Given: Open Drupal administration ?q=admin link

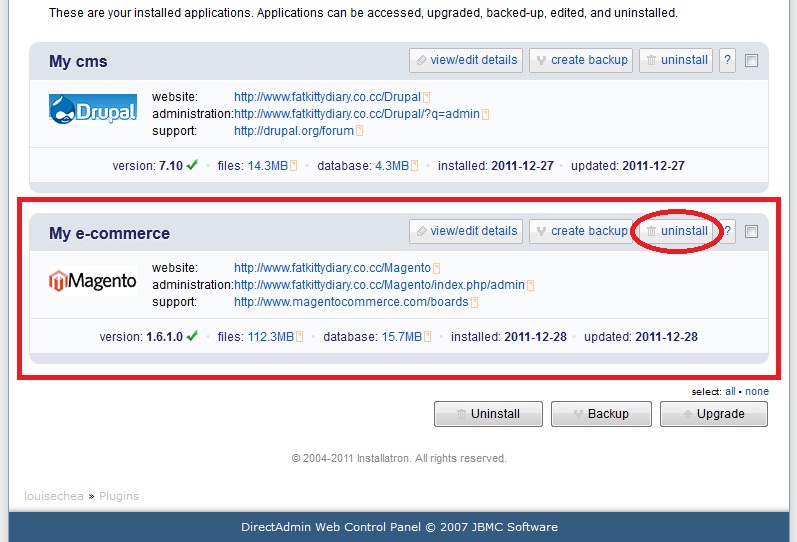Looking at the screenshot, I should coord(357,114).
